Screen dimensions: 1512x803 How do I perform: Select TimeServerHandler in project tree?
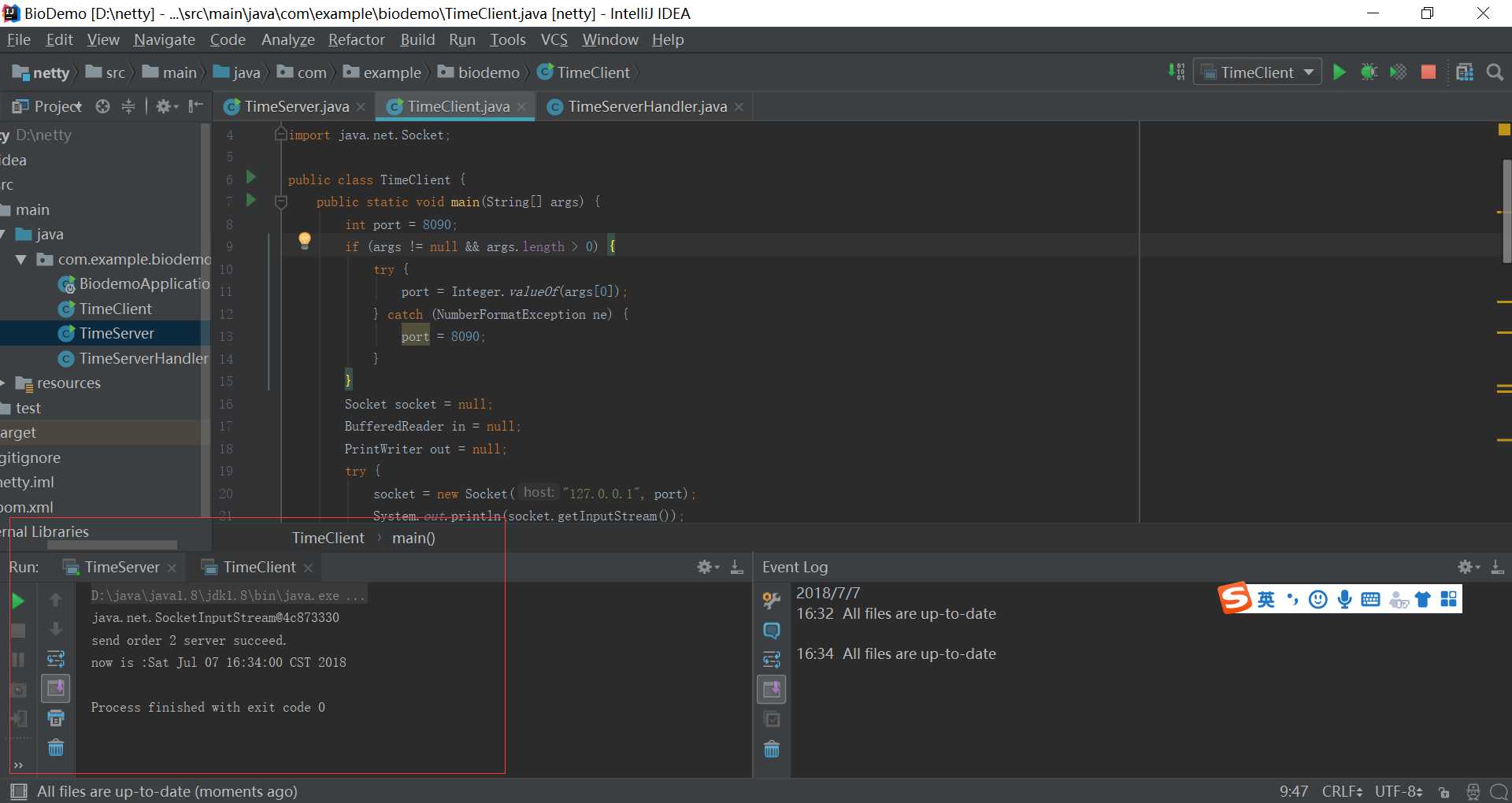click(x=134, y=358)
